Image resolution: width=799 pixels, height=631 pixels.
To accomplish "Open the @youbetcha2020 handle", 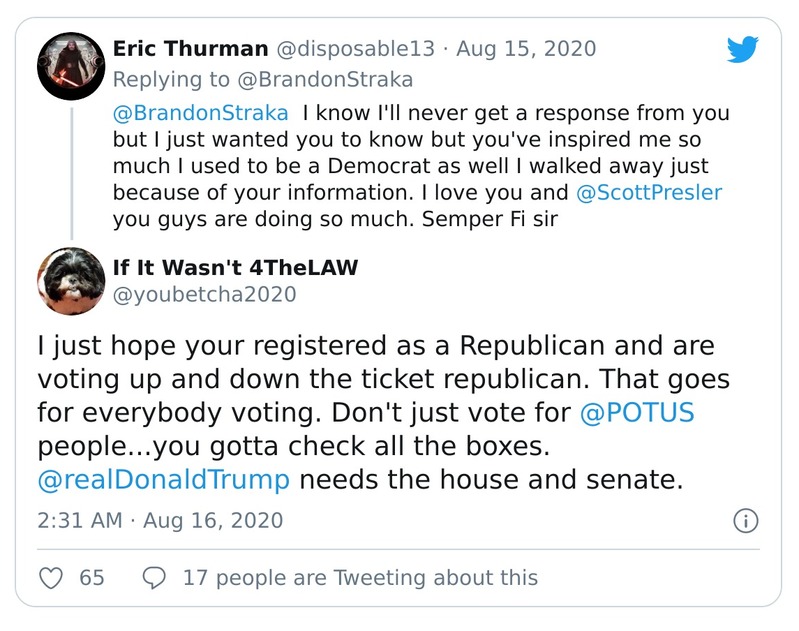I will click(204, 294).
